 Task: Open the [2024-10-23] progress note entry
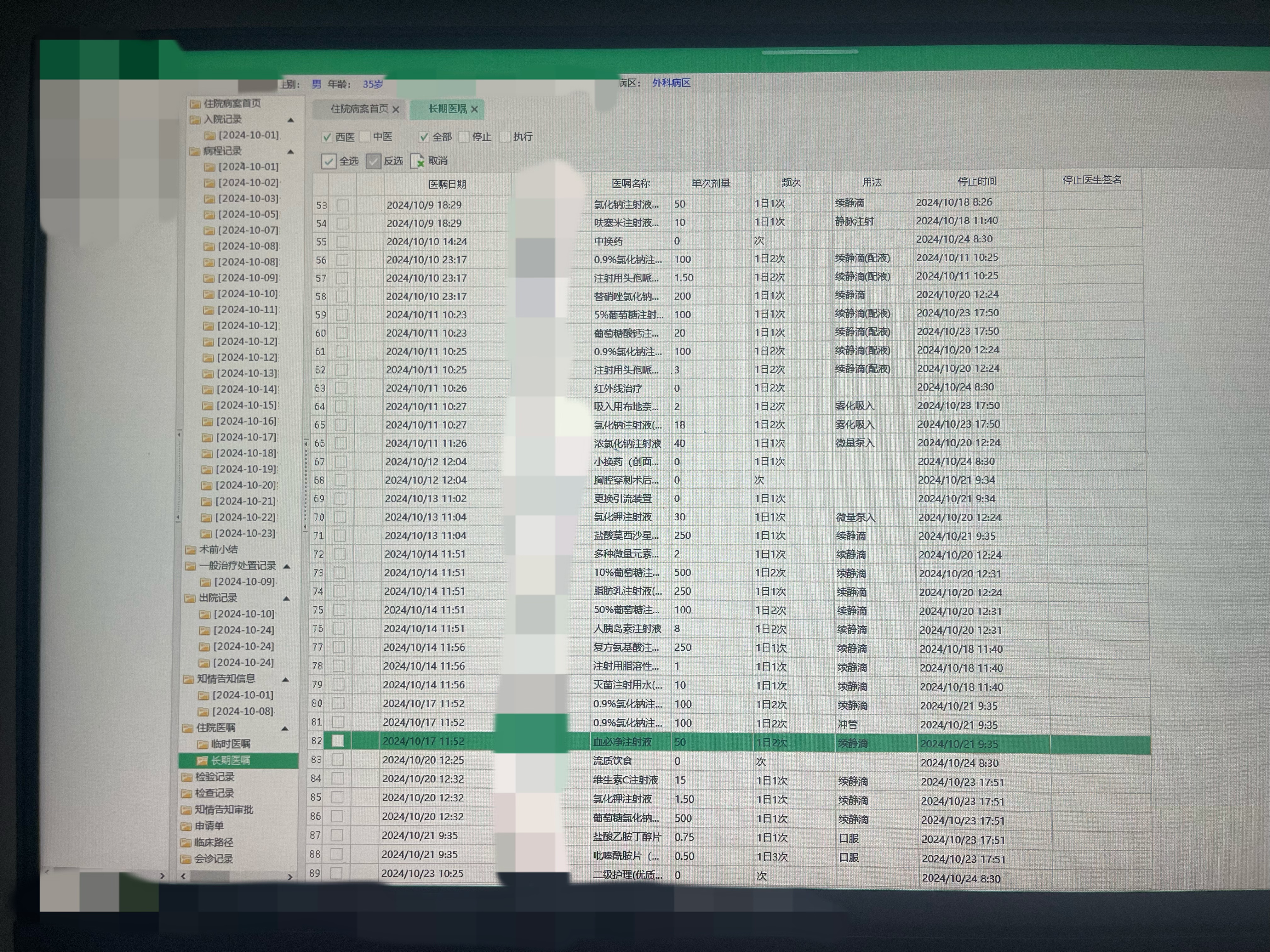(239, 533)
